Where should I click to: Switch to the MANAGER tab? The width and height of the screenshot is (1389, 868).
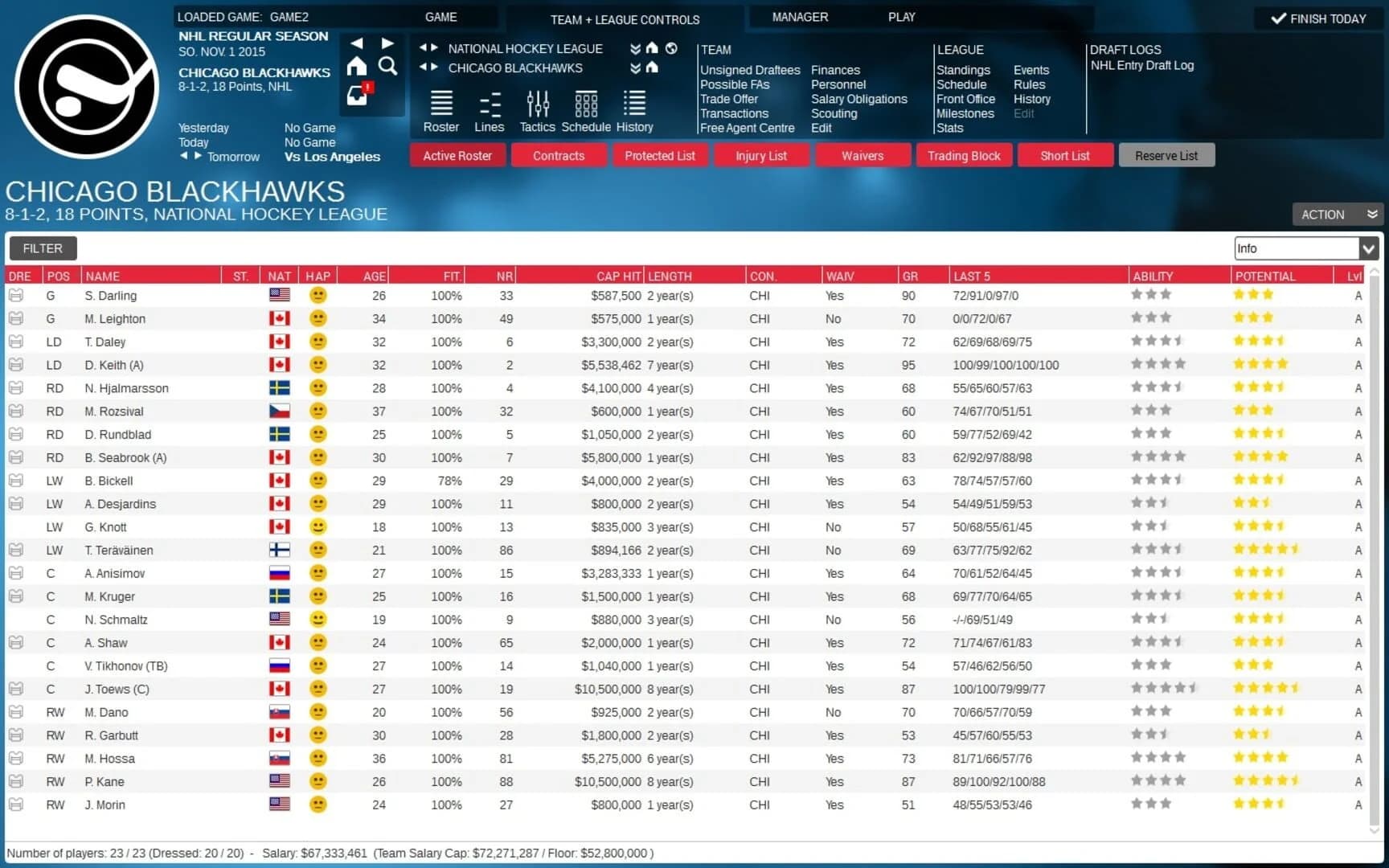pyautogui.click(x=800, y=16)
